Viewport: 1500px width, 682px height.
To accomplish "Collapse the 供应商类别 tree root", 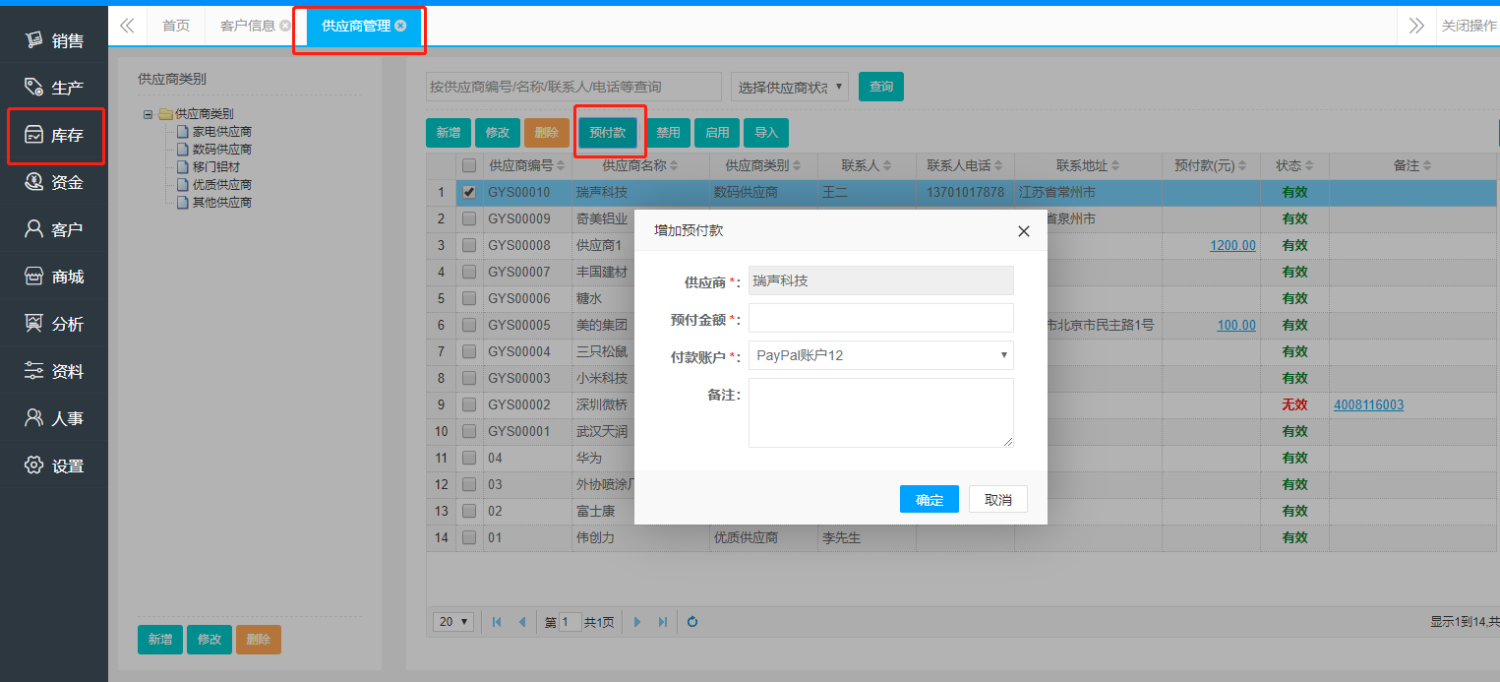I will click(148, 114).
